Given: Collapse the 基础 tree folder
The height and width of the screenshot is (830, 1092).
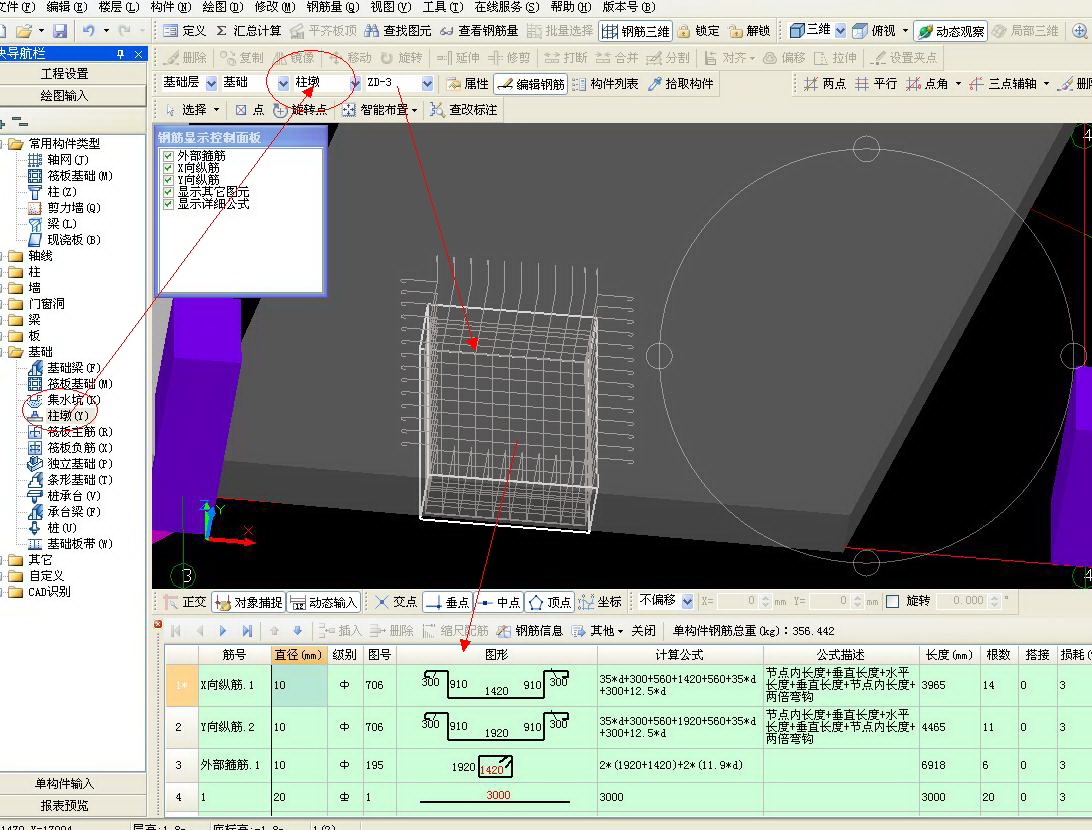Looking at the screenshot, I should [x=2, y=352].
